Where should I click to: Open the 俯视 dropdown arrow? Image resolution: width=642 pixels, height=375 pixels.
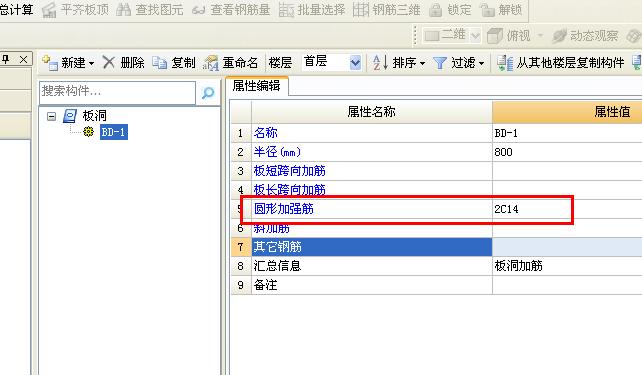tap(540, 36)
